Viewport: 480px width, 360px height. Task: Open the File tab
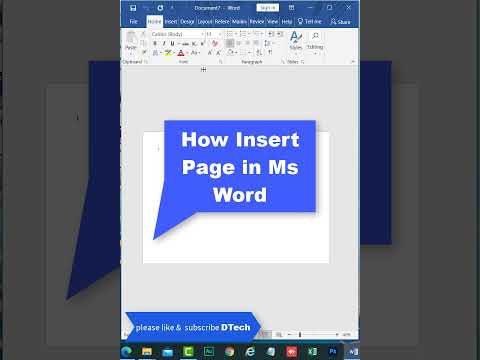134,21
